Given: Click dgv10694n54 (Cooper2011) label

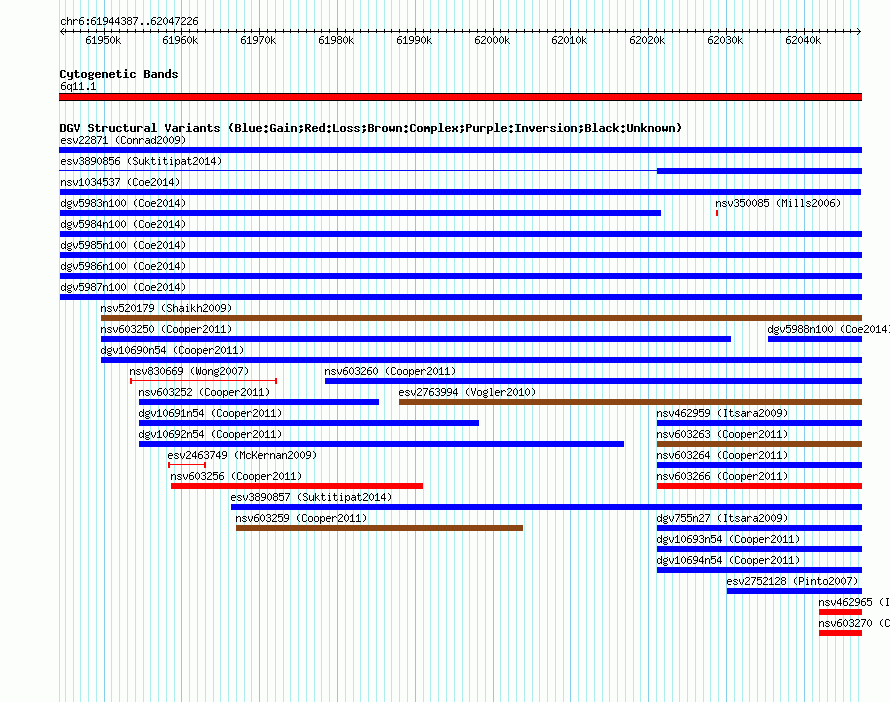Looking at the screenshot, I should coord(728,560).
